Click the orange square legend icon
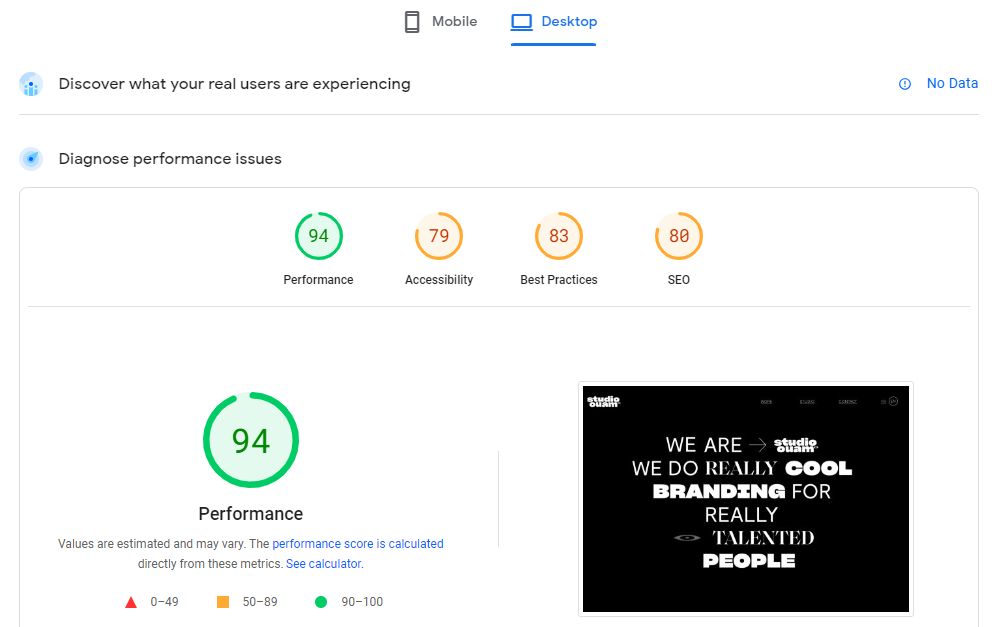Image resolution: width=995 pixels, height=627 pixels. click(221, 601)
